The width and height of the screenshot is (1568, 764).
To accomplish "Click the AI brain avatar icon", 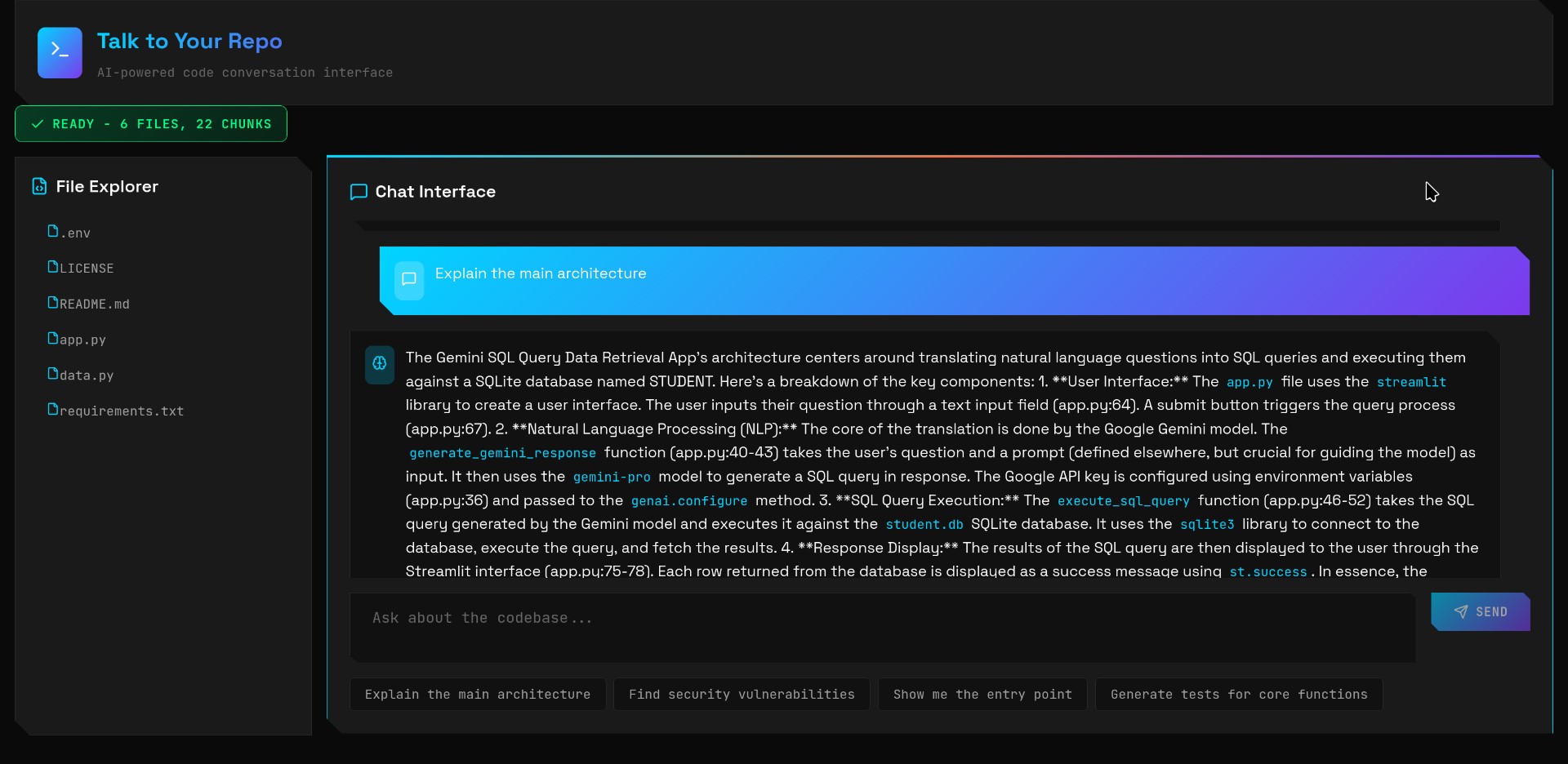I will (380, 364).
